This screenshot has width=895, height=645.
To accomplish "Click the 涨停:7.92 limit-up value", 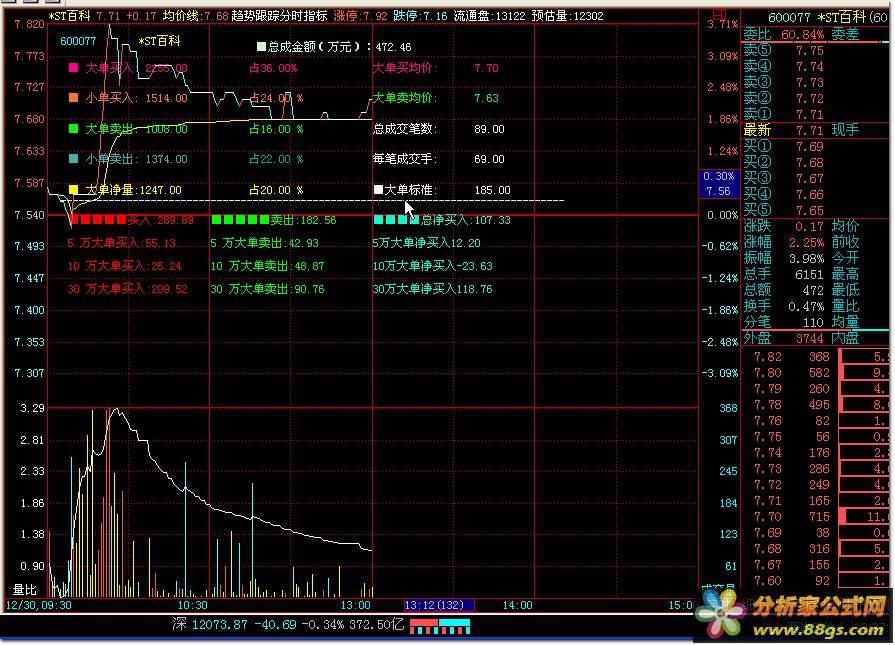I will 360,16.
